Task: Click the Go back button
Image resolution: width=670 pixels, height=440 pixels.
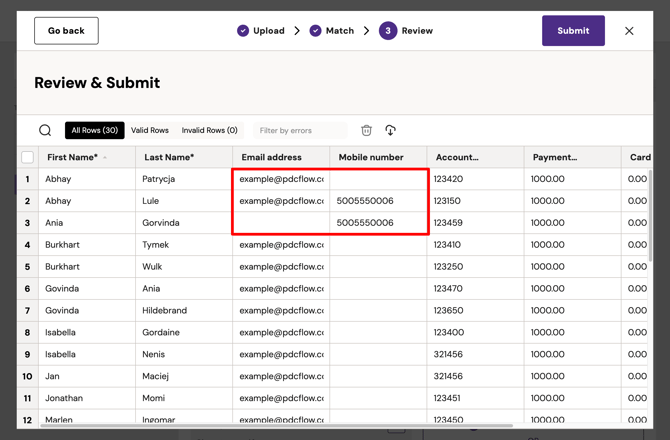Action: click(66, 31)
